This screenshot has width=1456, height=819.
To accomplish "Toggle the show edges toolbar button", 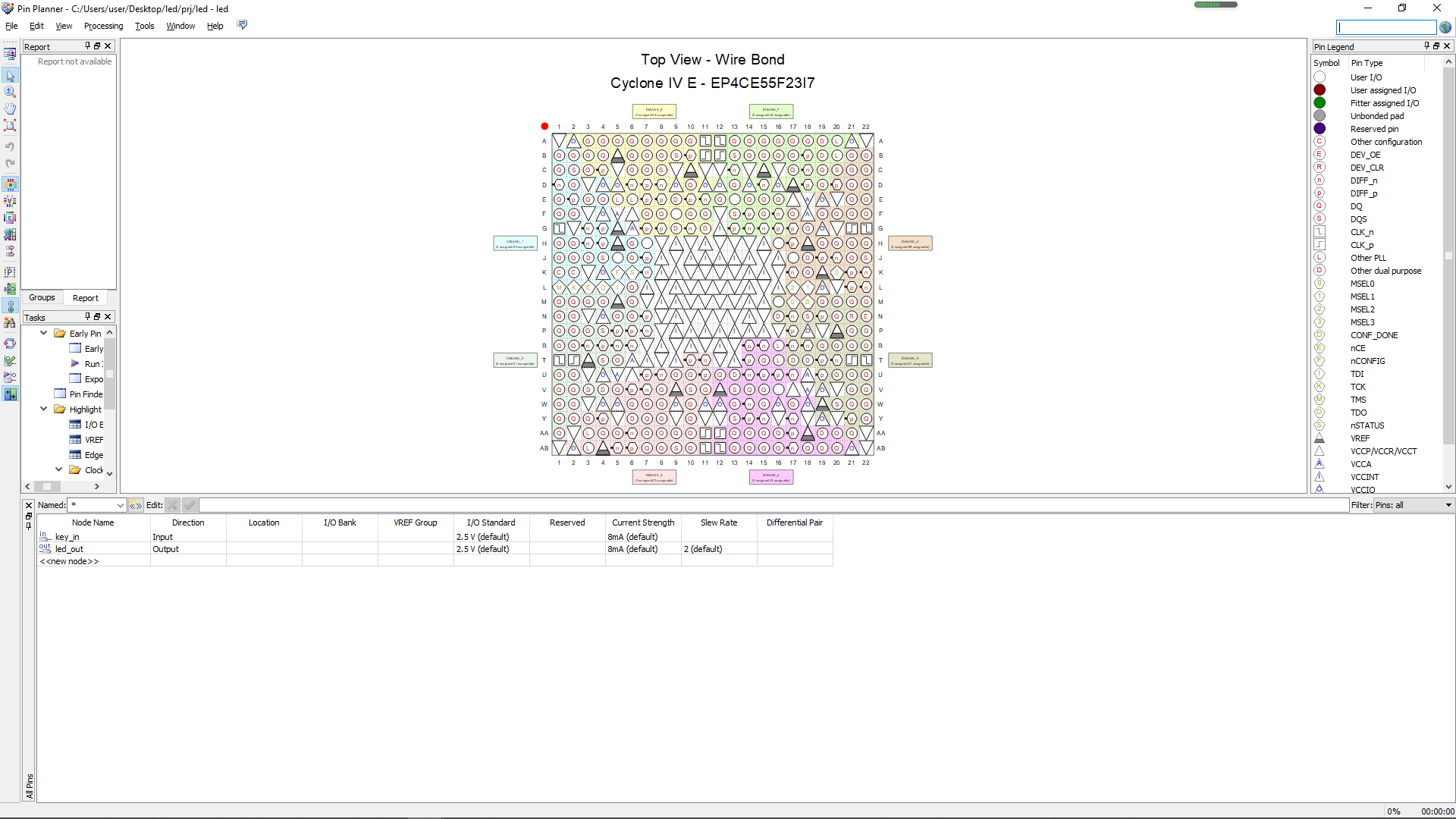I will tap(11, 218).
